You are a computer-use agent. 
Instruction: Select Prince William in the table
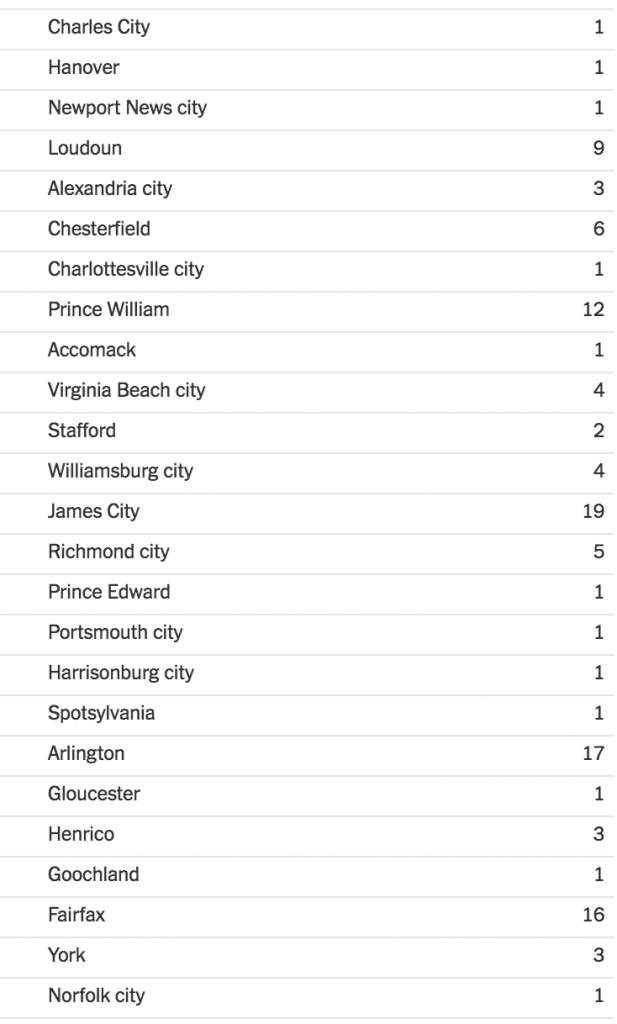coord(108,309)
